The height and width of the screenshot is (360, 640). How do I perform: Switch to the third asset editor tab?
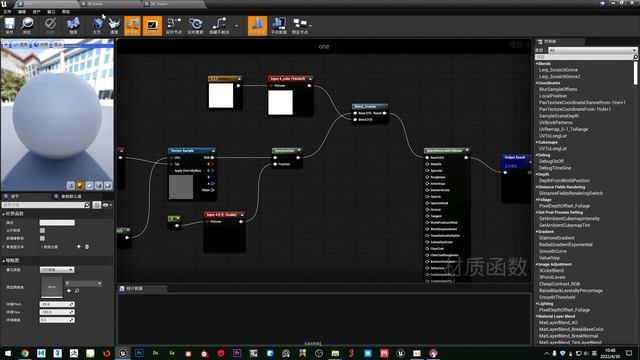tap(173, 4)
